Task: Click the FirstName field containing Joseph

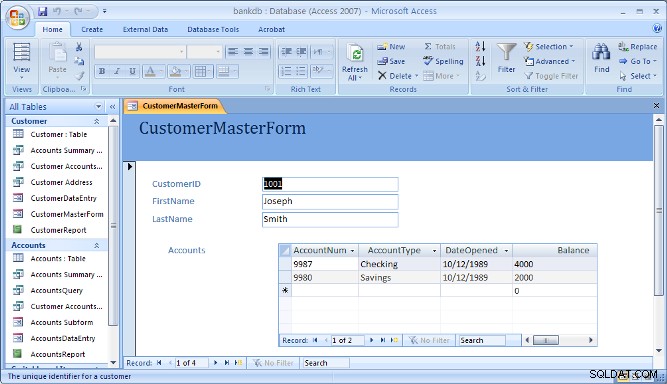Action: tap(330, 202)
